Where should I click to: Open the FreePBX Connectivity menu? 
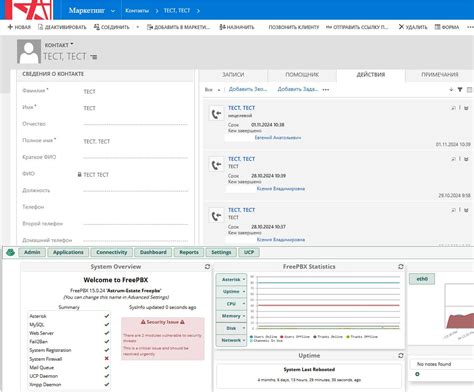(112, 252)
